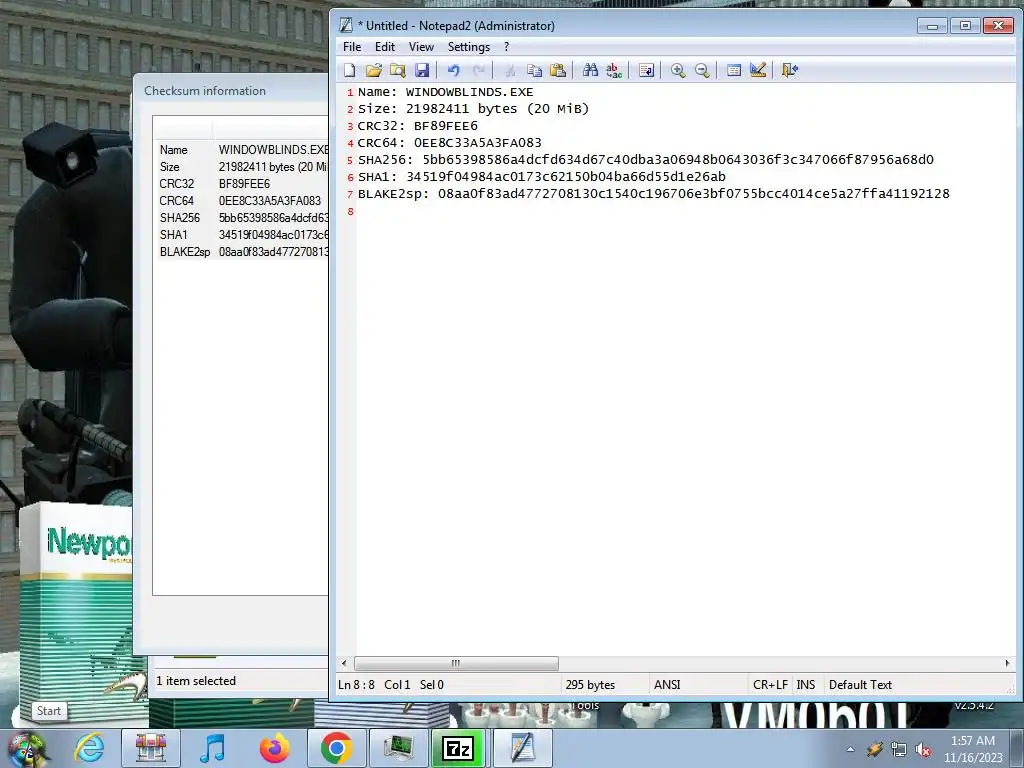Click the line starting with SHA256:
This screenshot has width=1024, height=768.
[x=646, y=160]
